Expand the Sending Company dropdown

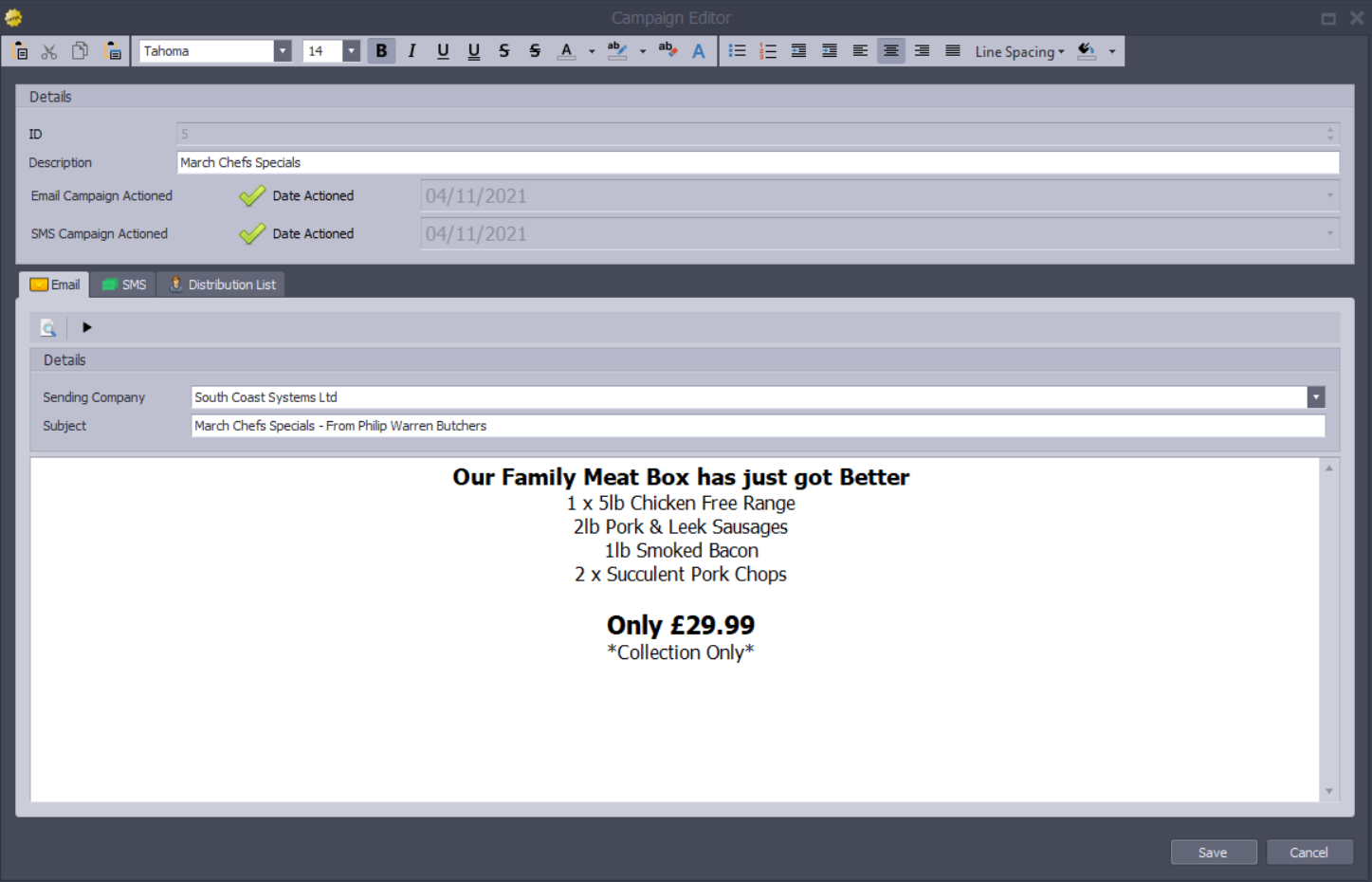click(1315, 397)
